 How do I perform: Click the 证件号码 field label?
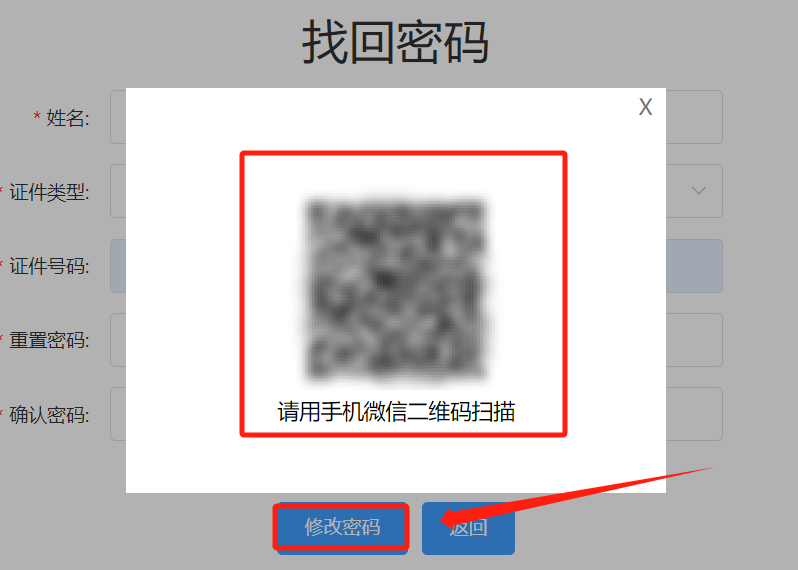[x=49, y=266]
